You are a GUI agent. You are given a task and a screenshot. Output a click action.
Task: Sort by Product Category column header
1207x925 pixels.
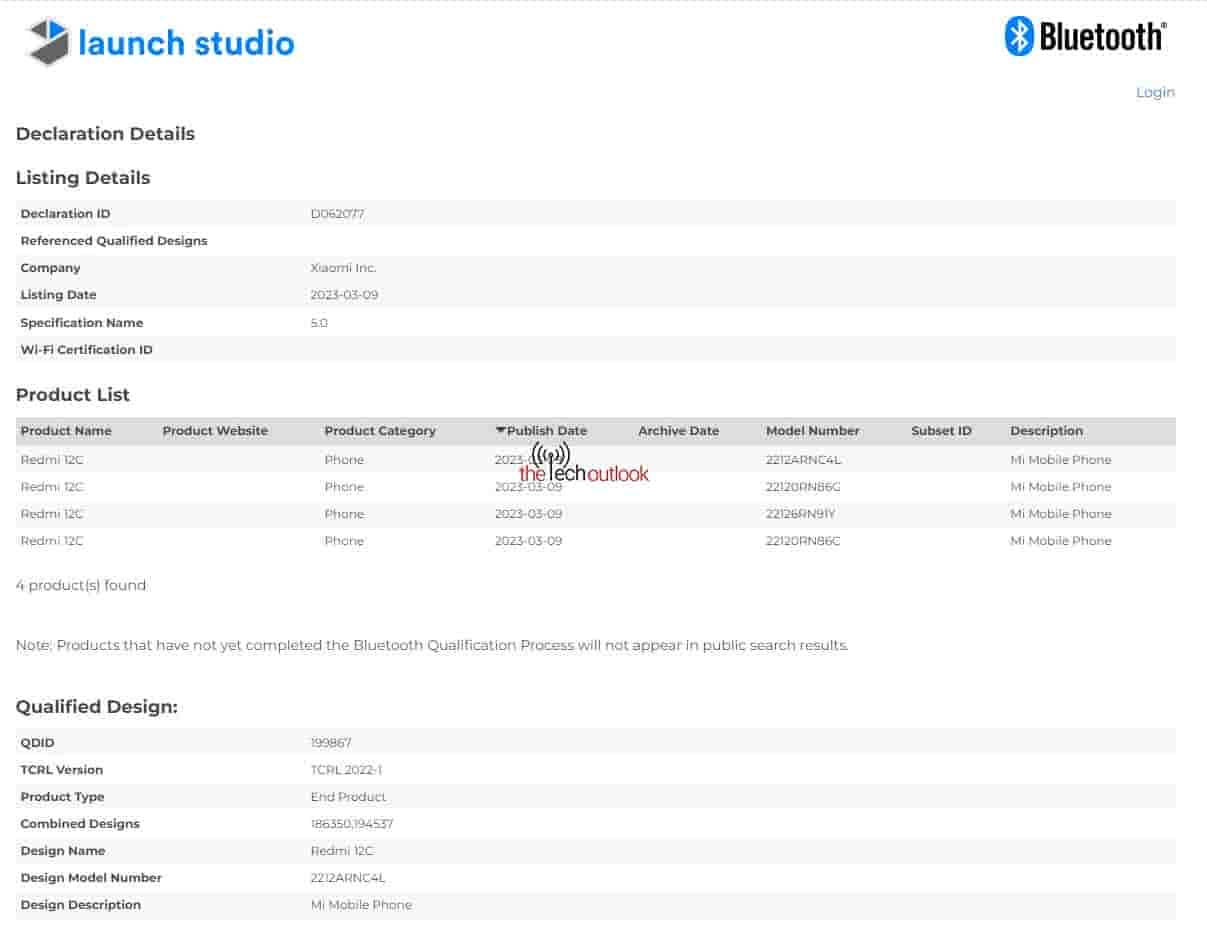point(380,431)
